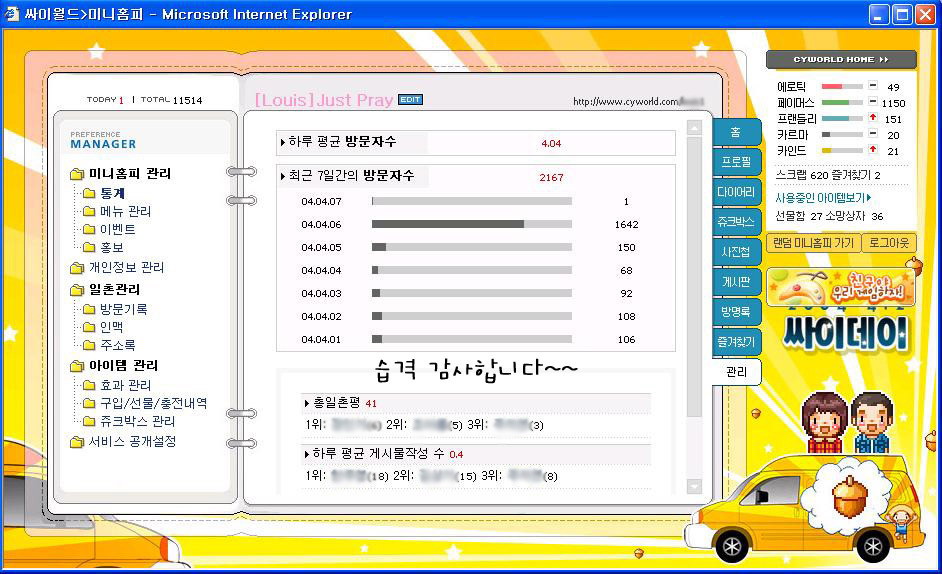This screenshot has width=942, height=574.
Task: Click 랜덤 미니홈피 가기 button
Action: [813, 243]
